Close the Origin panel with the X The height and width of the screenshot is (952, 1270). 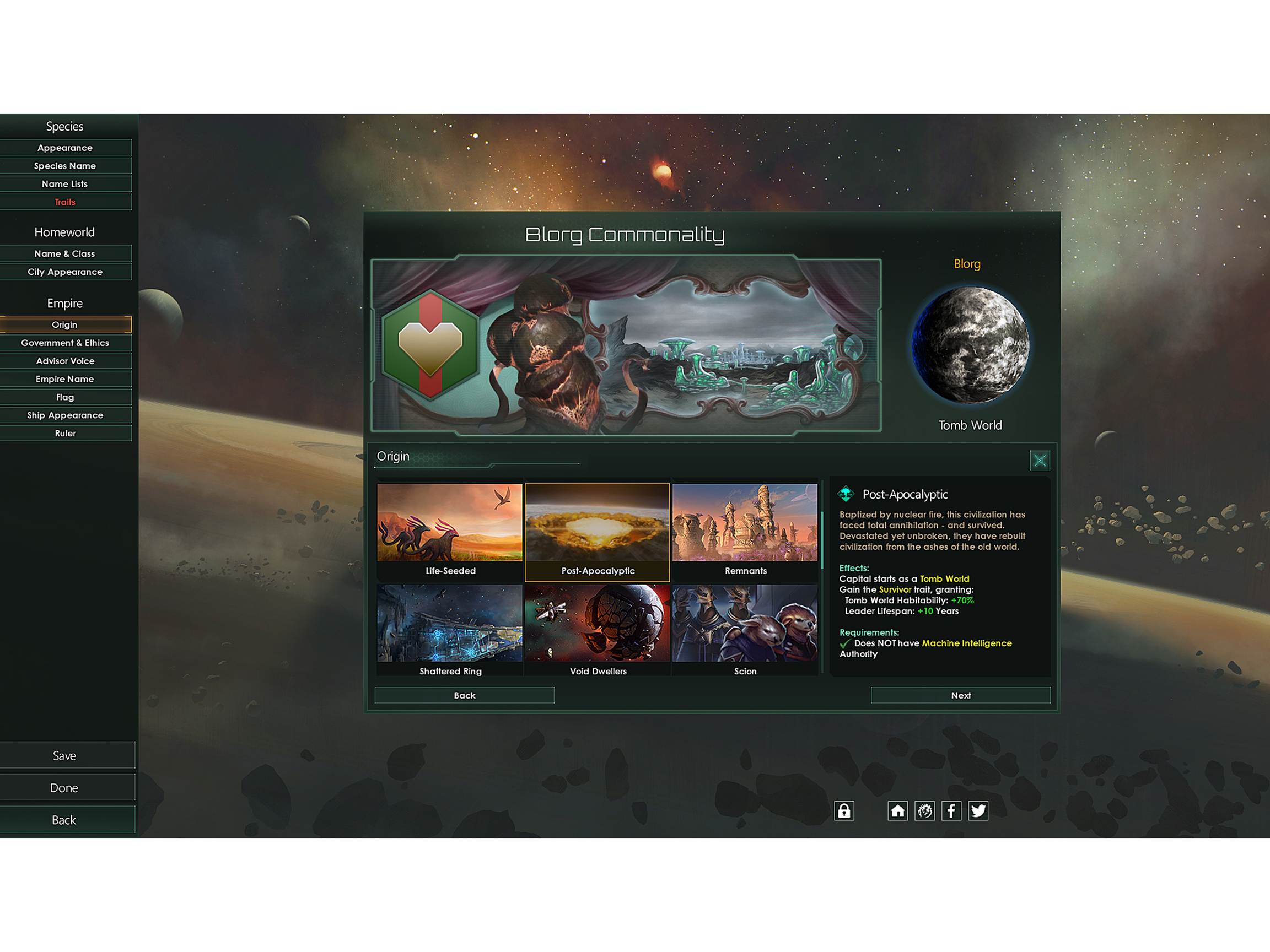tap(1039, 461)
